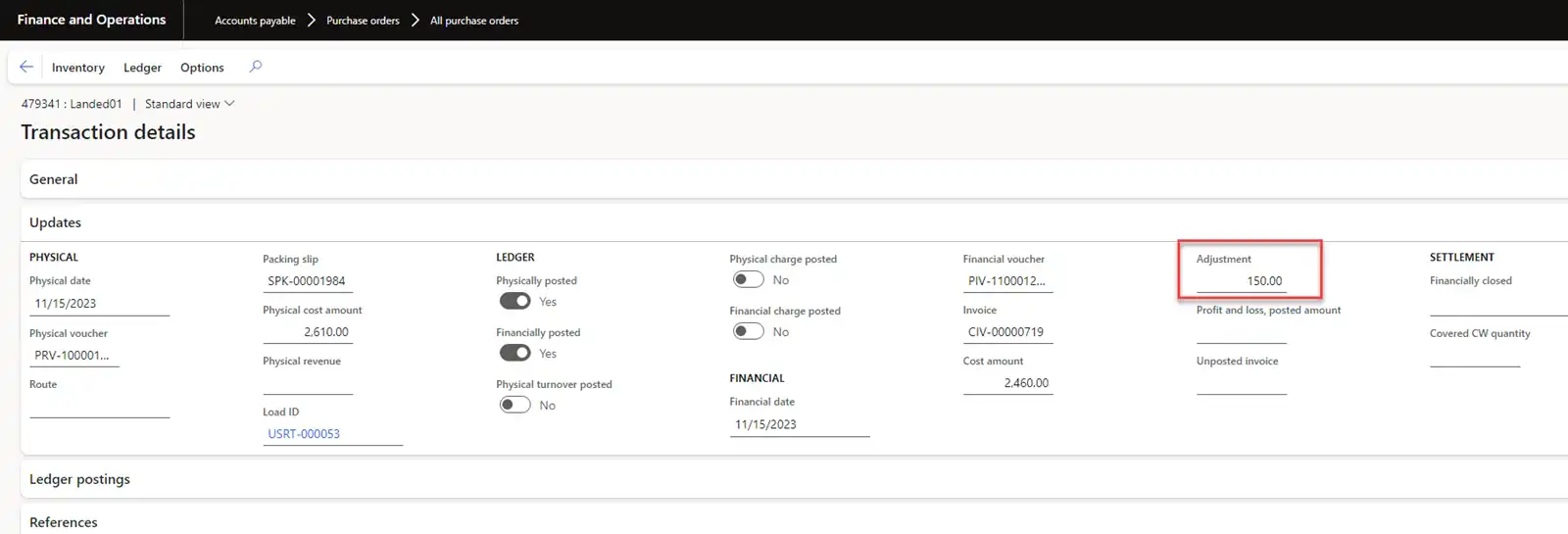Screen dimensions: 1568x534
Task: Open the Ledger menu
Action: pos(142,68)
